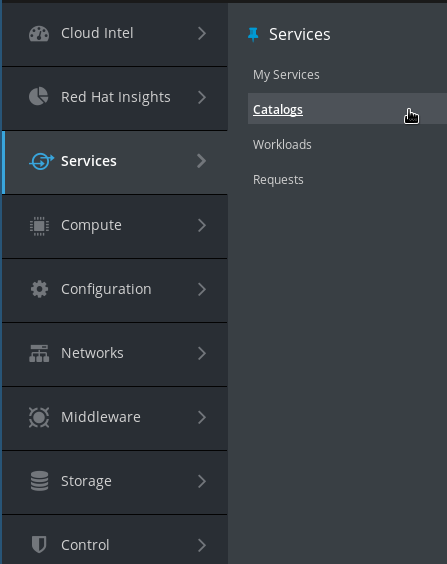Screen dimensions: 447x564
Task: Open the Requests link
Action: pyautogui.click(x=278, y=179)
